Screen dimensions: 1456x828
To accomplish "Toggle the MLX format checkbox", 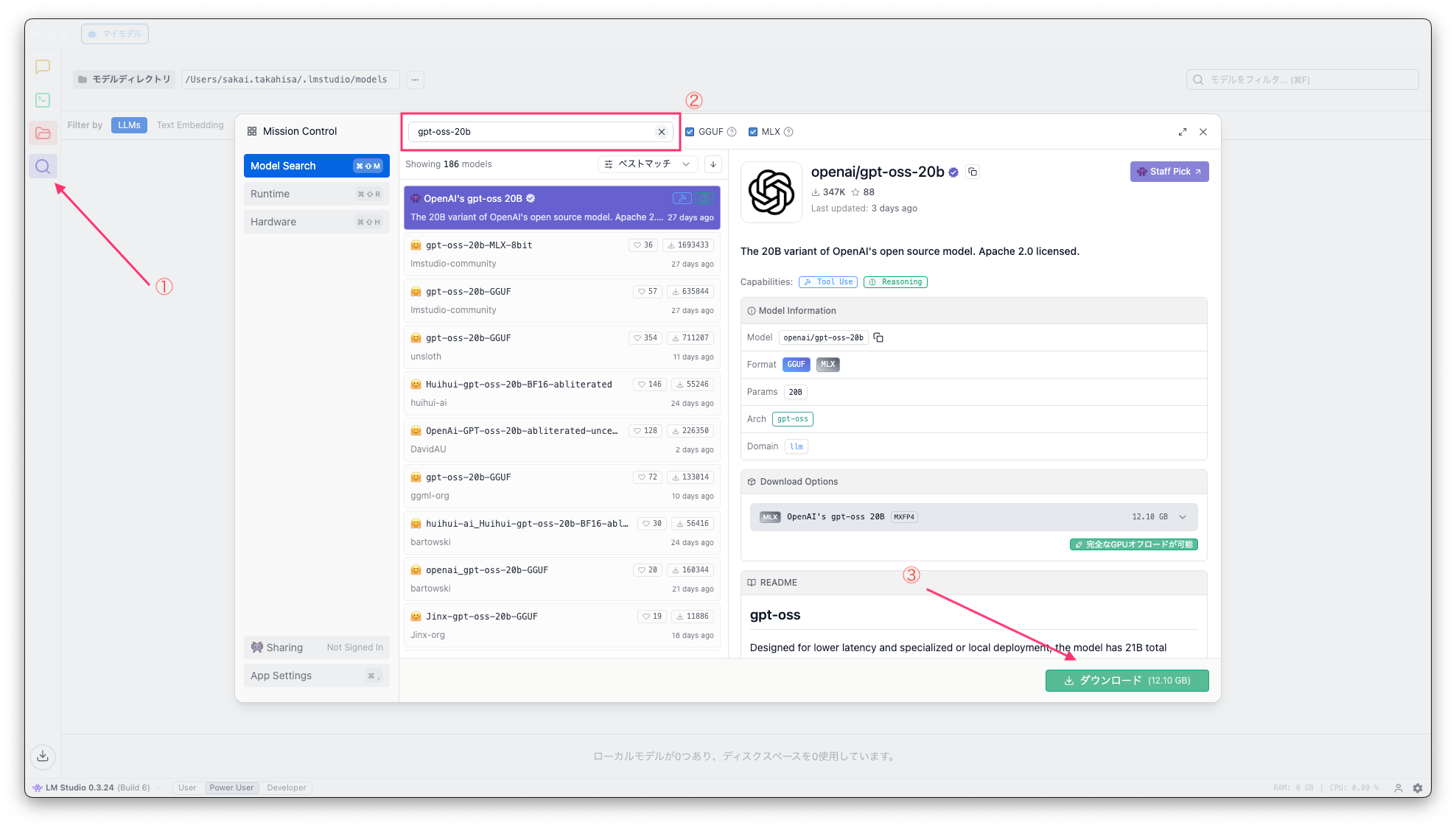I will coord(753,132).
